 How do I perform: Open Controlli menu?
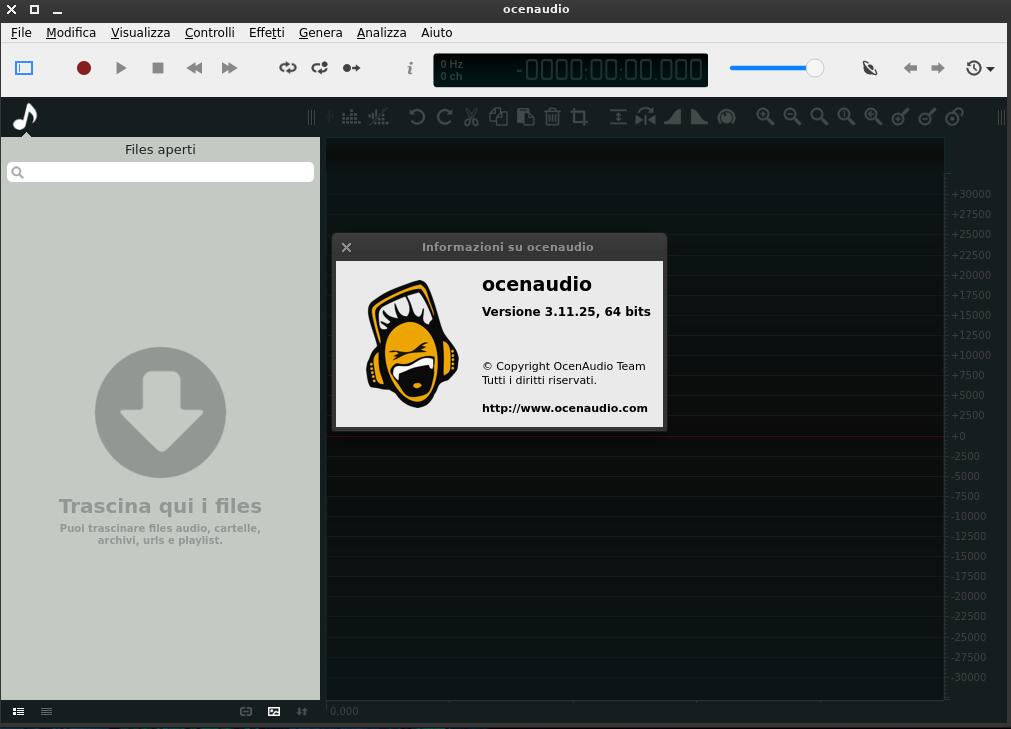coord(210,32)
